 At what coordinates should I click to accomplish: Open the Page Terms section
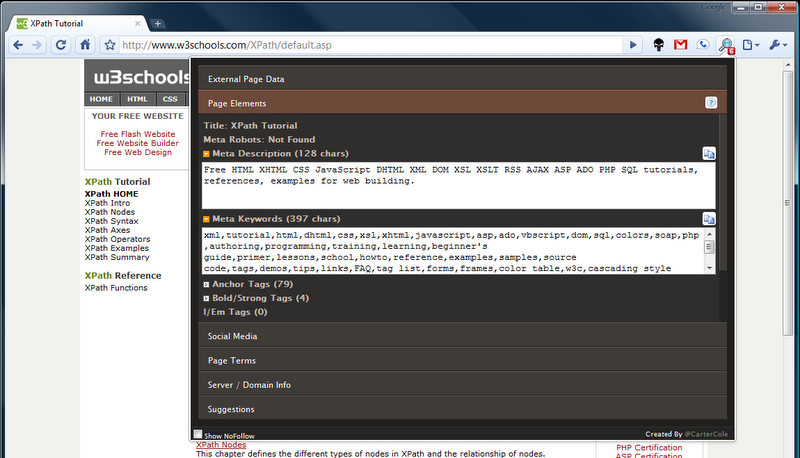462,360
